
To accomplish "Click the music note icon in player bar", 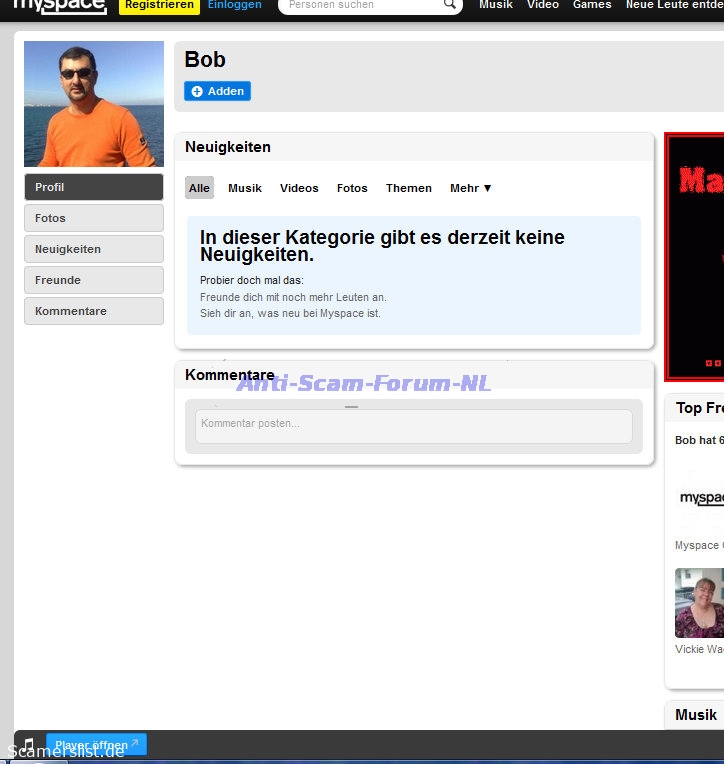I will [28, 745].
